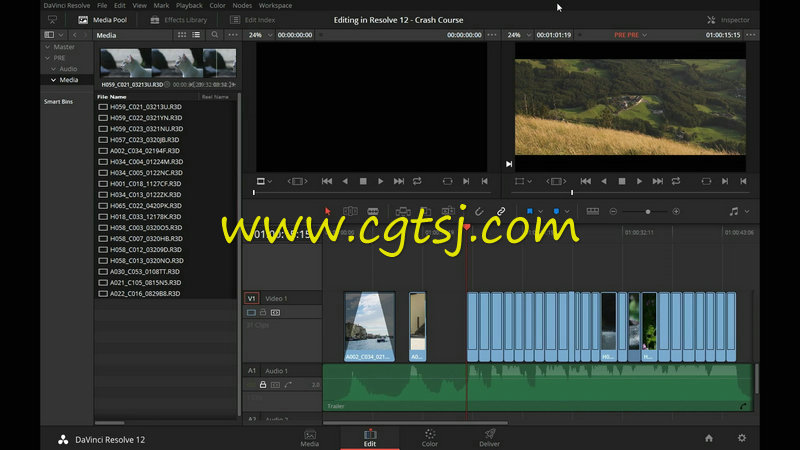
Task: Mark In point in source viewer
Action: tap(466, 181)
